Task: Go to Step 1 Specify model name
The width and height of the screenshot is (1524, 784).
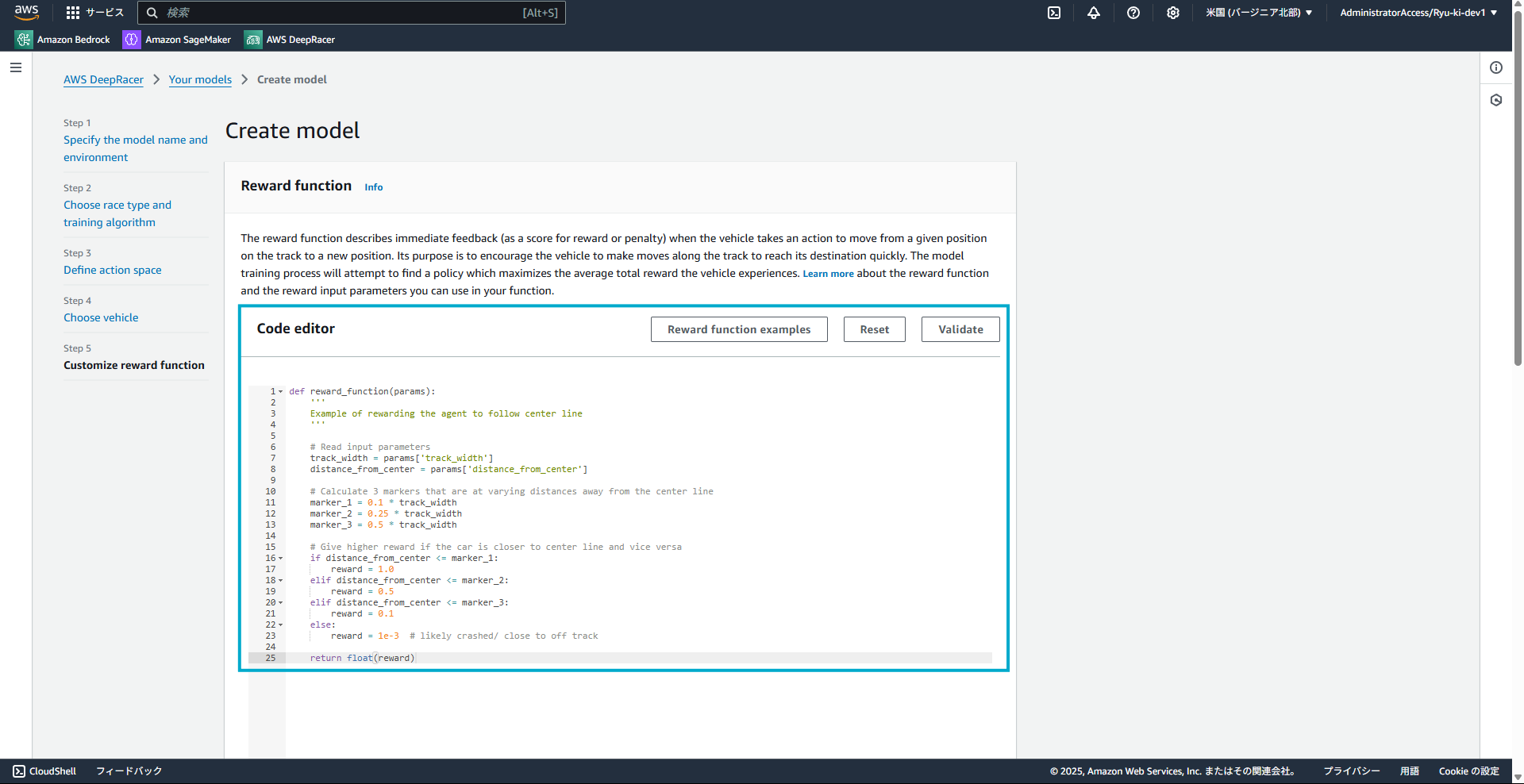Action: (x=136, y=148)
